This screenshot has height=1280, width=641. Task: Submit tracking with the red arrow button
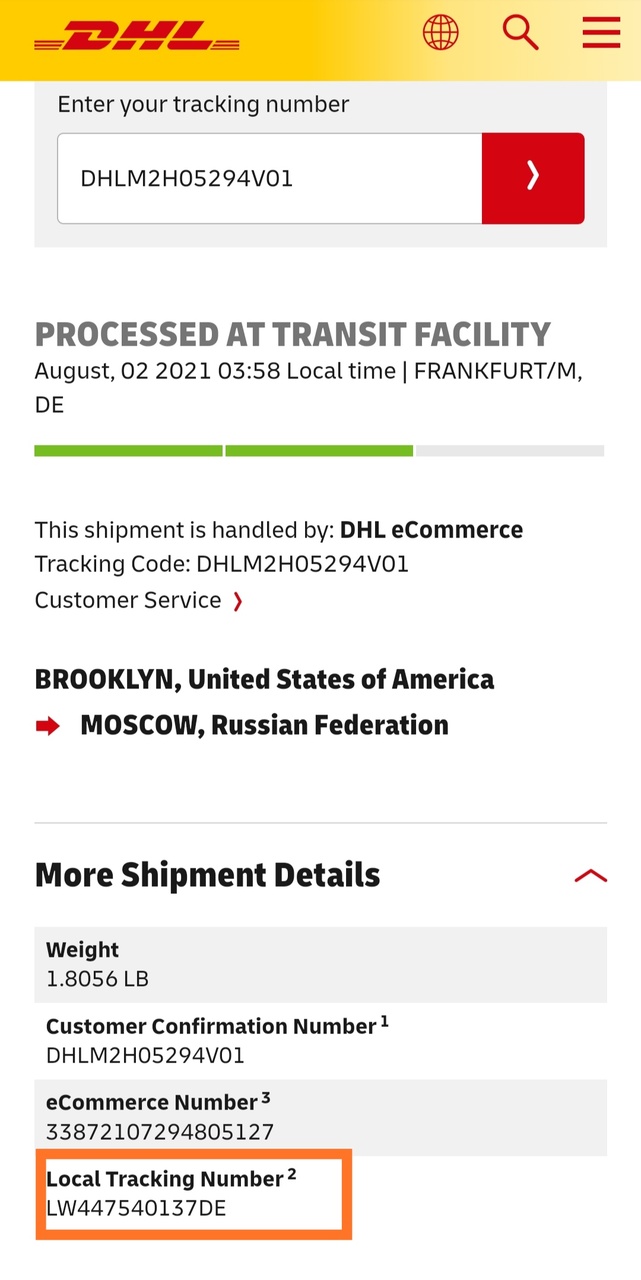coord(533,178)
